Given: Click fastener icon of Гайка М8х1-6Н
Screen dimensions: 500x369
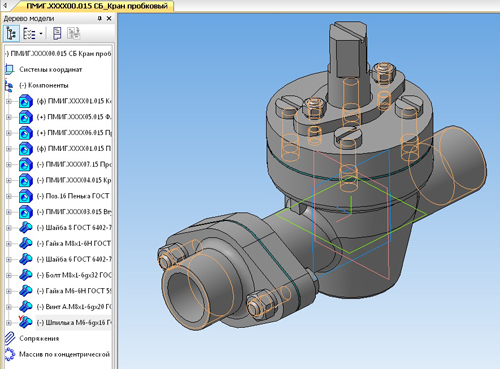Looking at the screenshot, I should pyautogui.click(x=26, y=243).
